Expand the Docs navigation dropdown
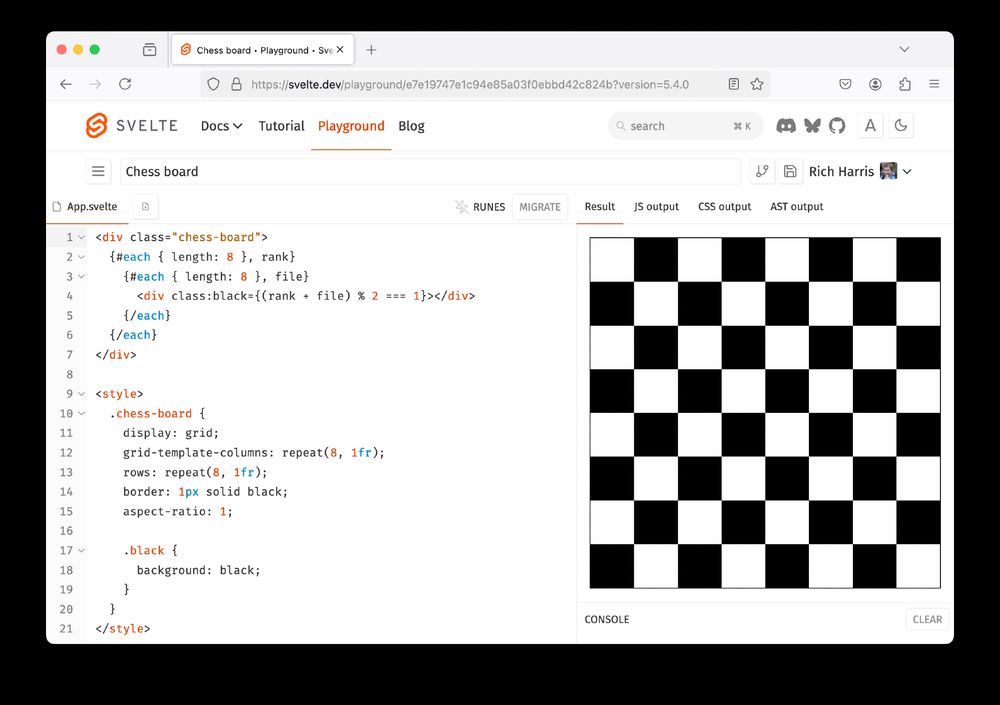The image size is (1000, 705). point(221,126)
